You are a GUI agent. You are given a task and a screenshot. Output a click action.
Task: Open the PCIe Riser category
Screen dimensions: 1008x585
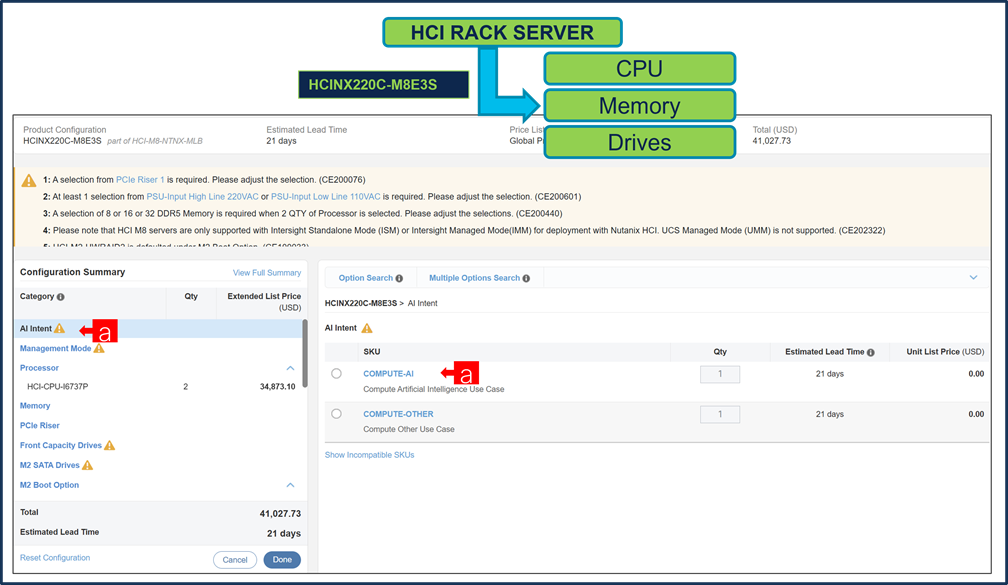point(40,426)
